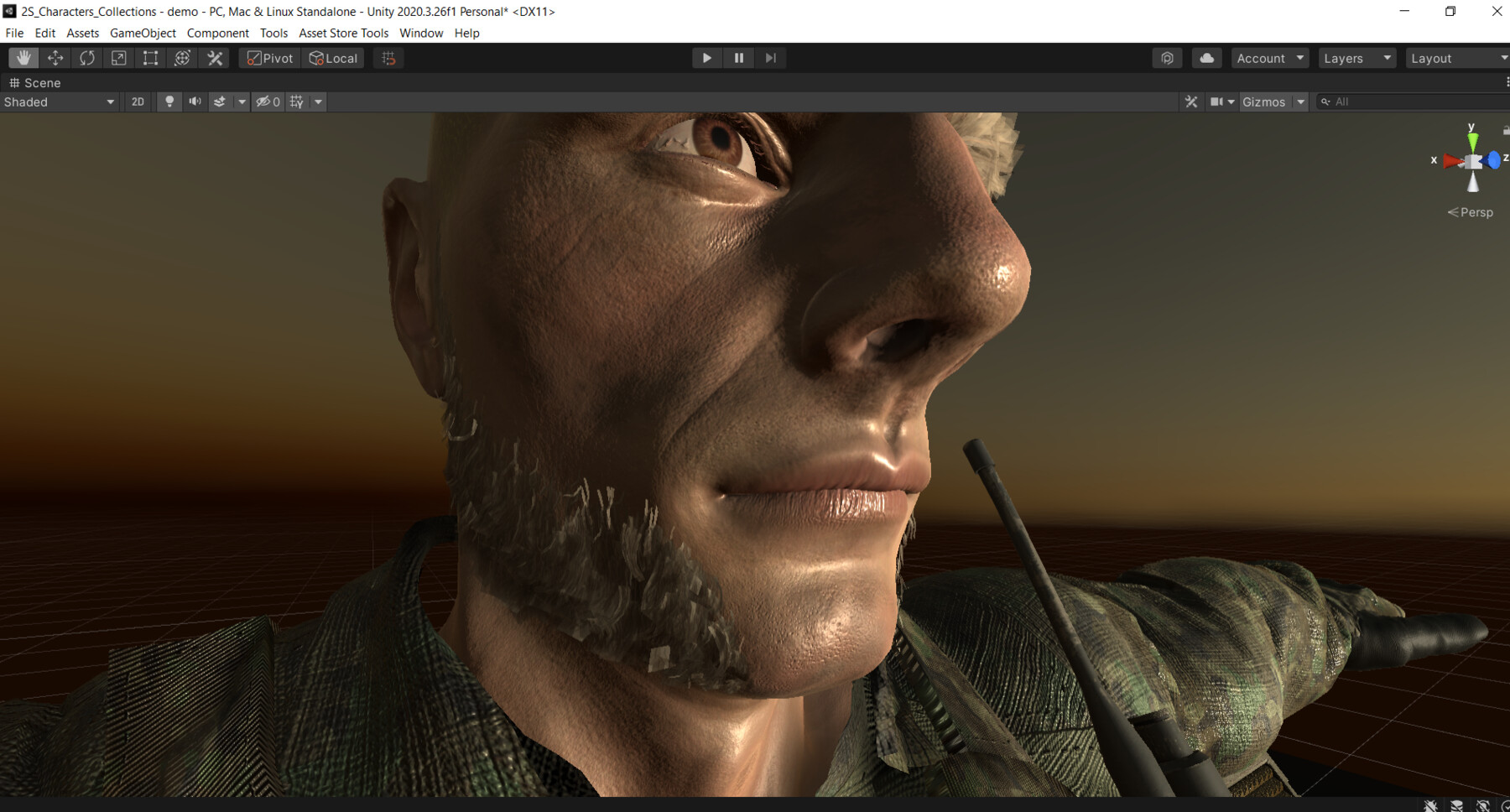Open the Layers dropdown

(x=1357, y=58)
